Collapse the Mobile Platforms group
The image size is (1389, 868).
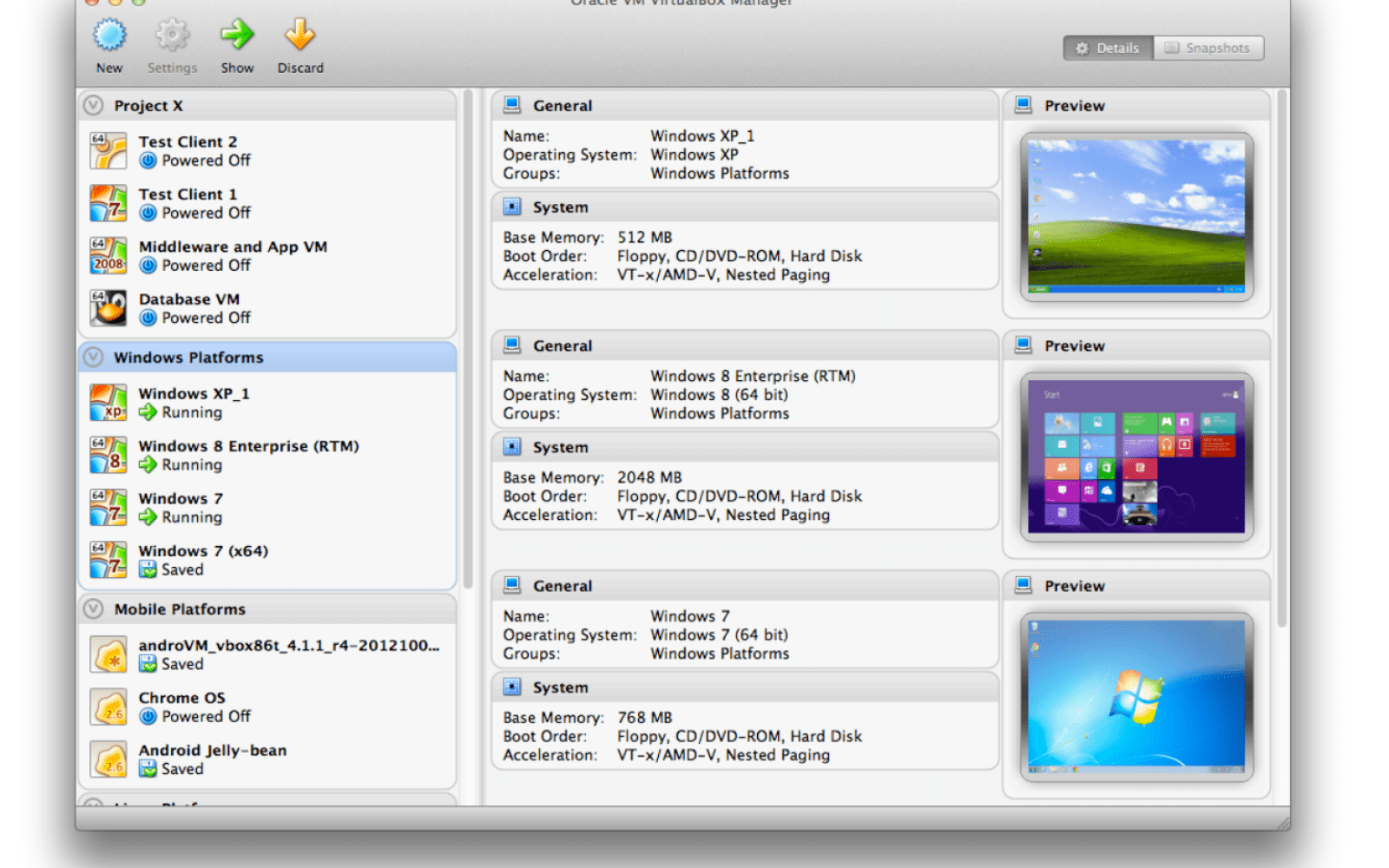[x=93, y=609]
